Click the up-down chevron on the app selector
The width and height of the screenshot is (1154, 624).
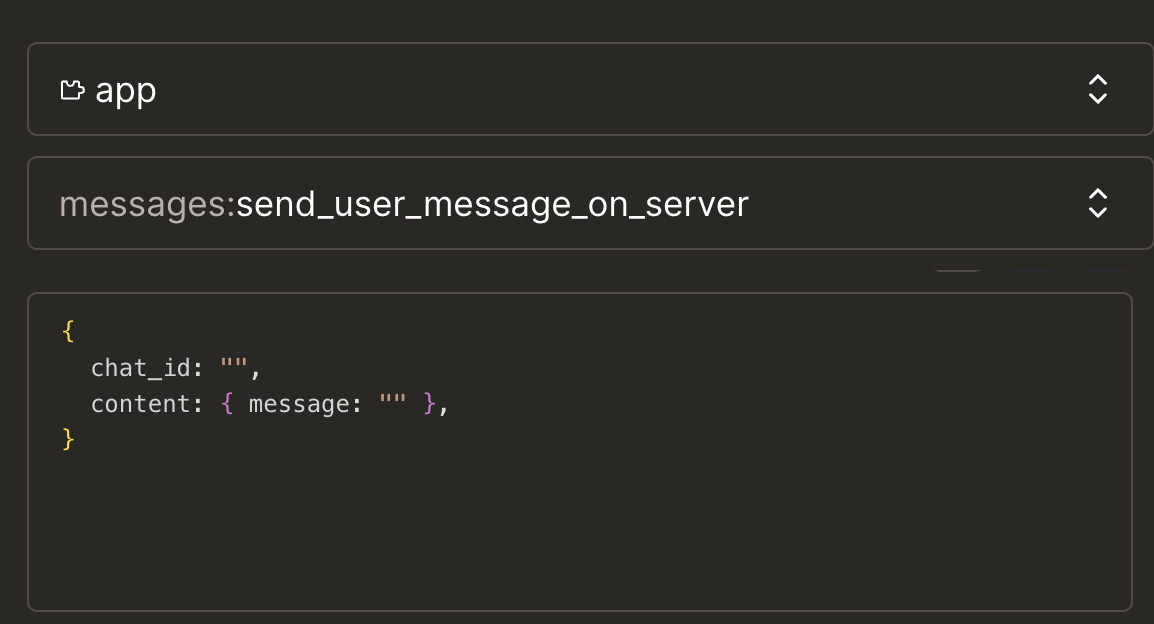(1097, 90)
